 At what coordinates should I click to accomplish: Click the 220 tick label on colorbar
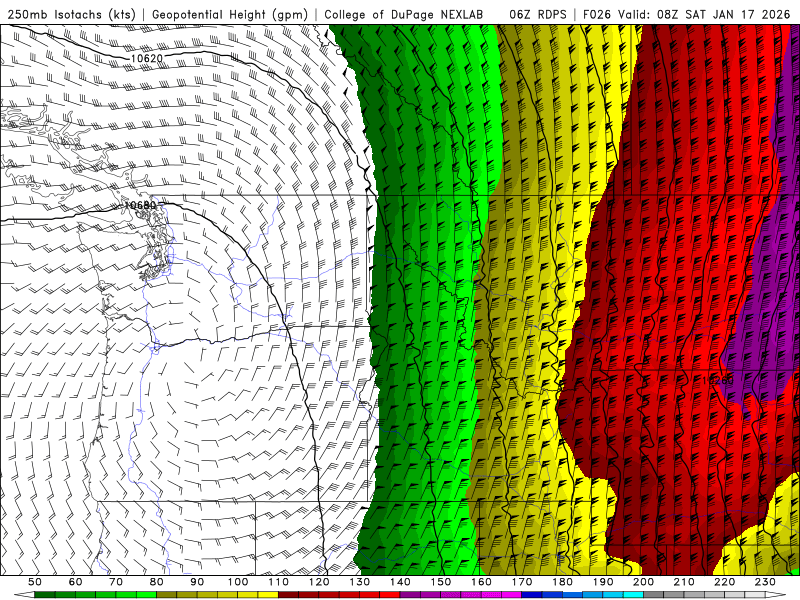[724, 582]
